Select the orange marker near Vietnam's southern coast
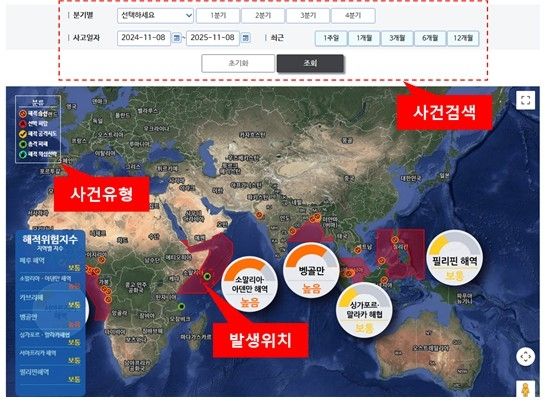Image resolution: width=546 pixels, height=401 pixels. [358, 250]
